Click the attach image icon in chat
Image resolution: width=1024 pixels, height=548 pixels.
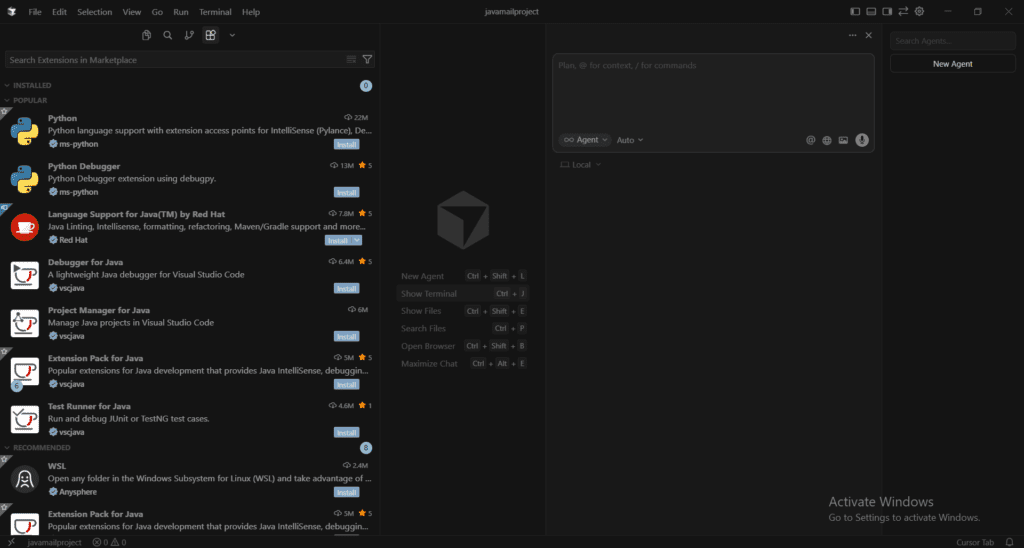coord(844,140)
